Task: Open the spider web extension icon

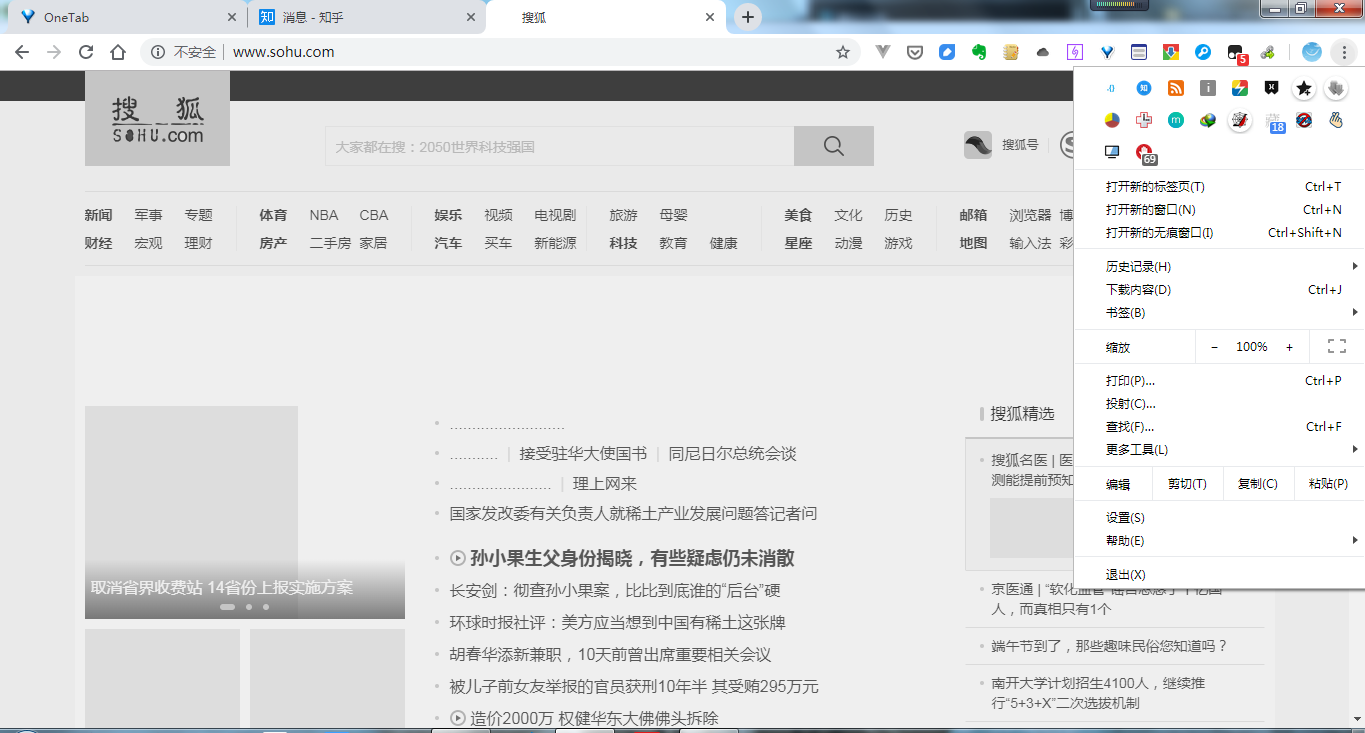Action: [1240, 120]
